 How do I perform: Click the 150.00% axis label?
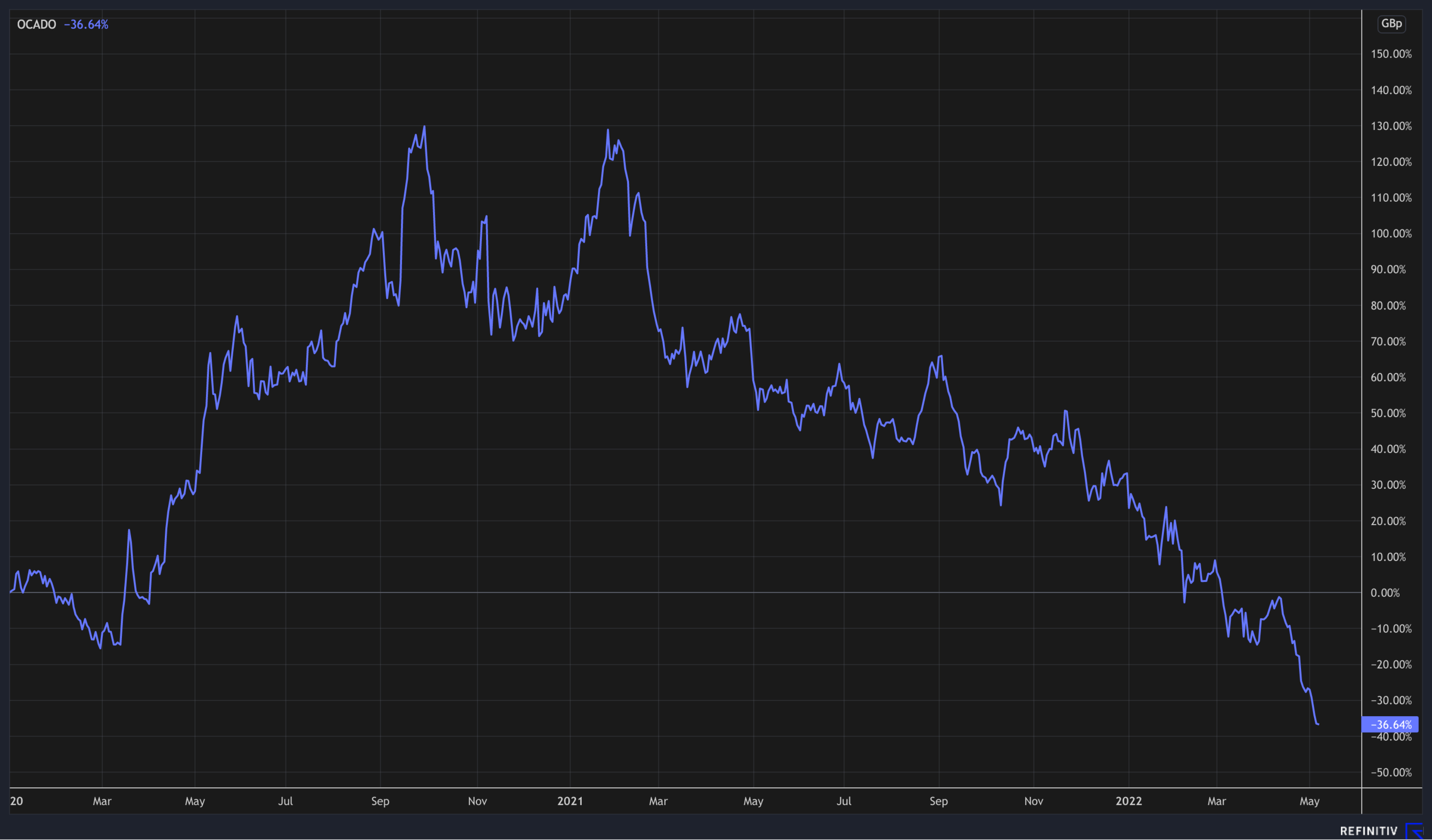[1391, 54]
